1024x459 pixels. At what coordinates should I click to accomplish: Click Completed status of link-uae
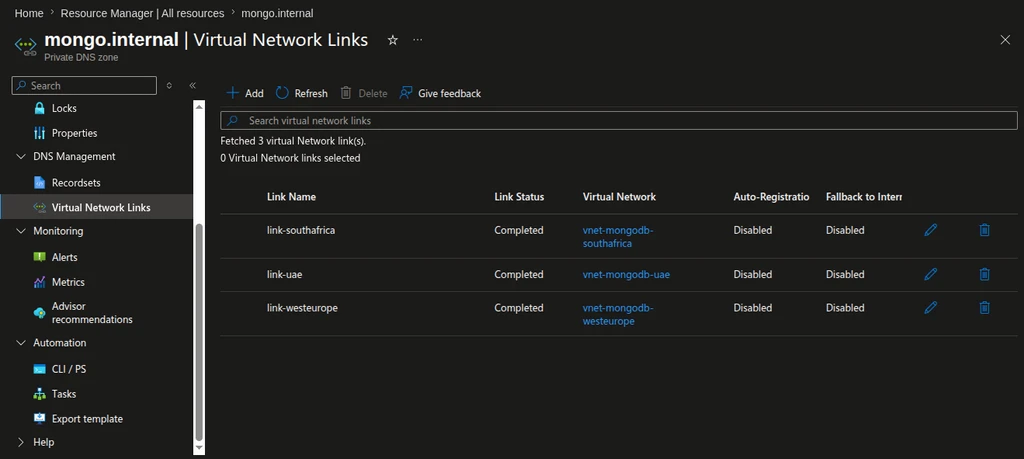click(x=519, y=274)
